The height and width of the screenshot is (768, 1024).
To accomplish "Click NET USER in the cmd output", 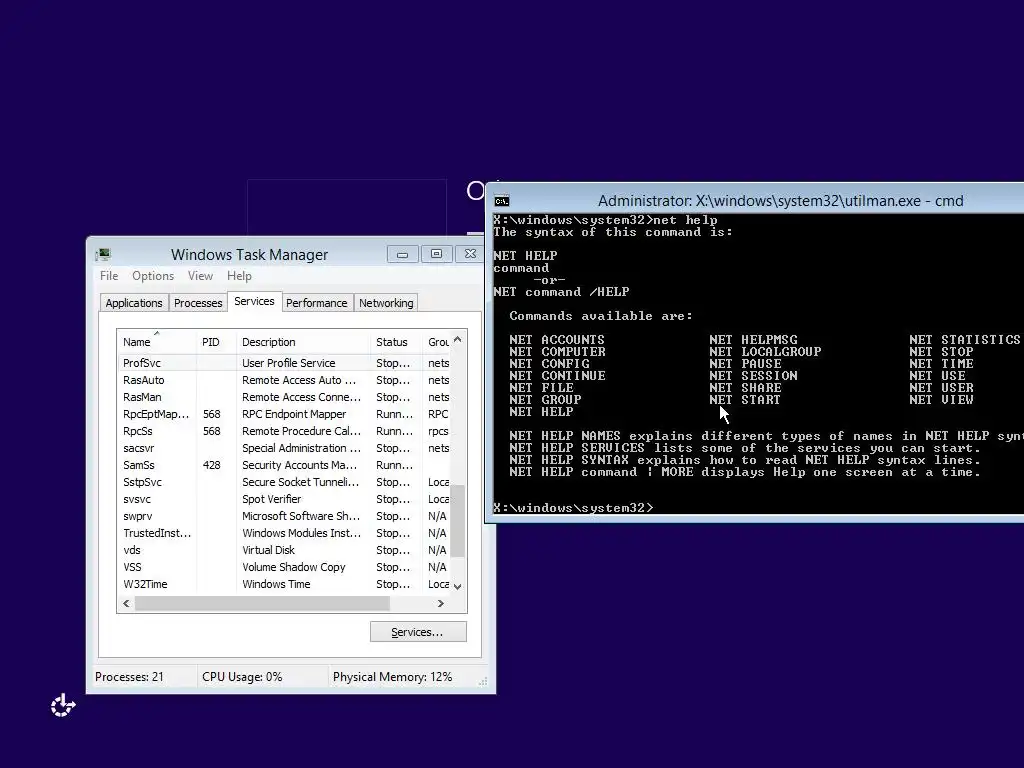I will [x=941, y=387].
